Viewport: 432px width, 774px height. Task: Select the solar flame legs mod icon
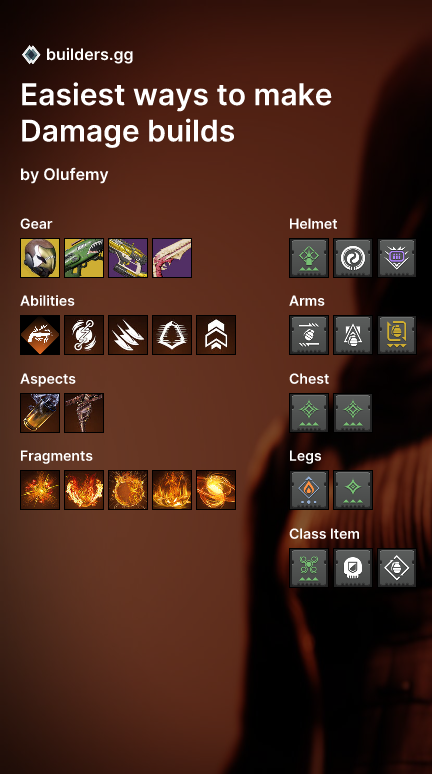click(x=309, y=490)
